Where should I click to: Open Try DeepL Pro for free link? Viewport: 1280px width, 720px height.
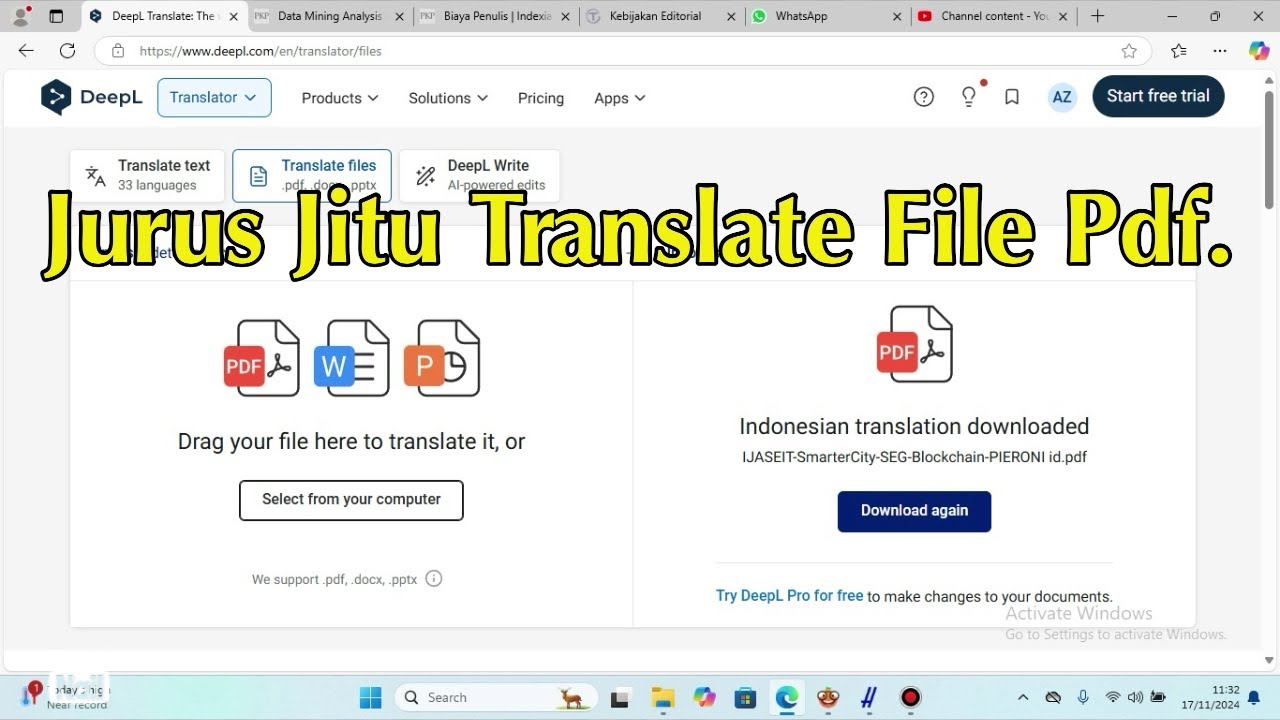point(789,595)
